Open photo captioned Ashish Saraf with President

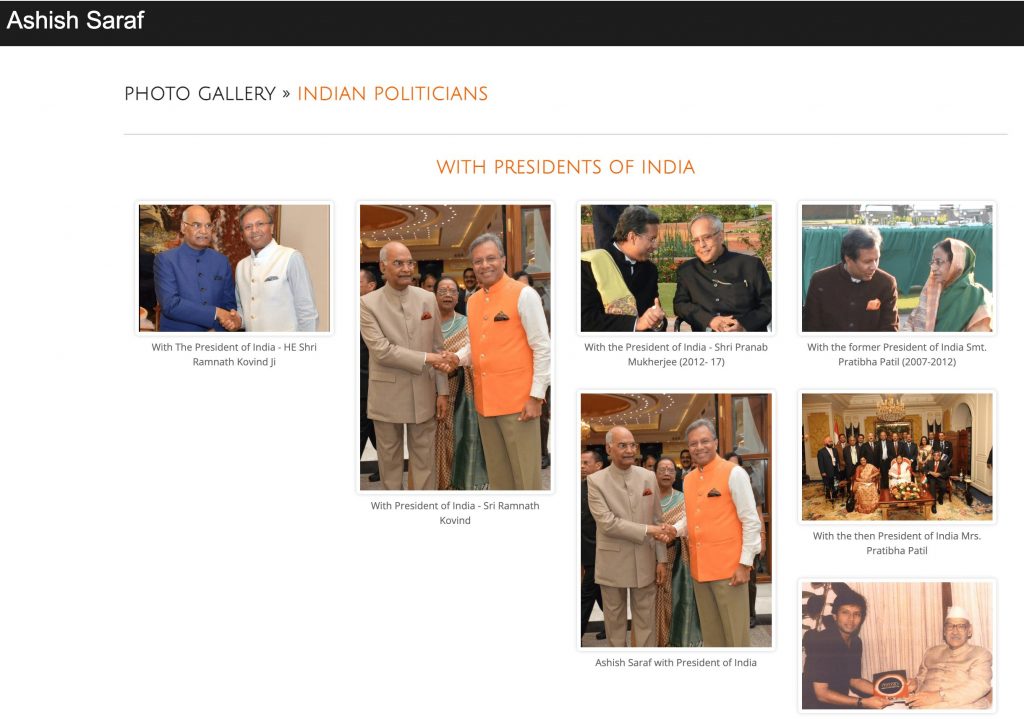tap(676, 520)
